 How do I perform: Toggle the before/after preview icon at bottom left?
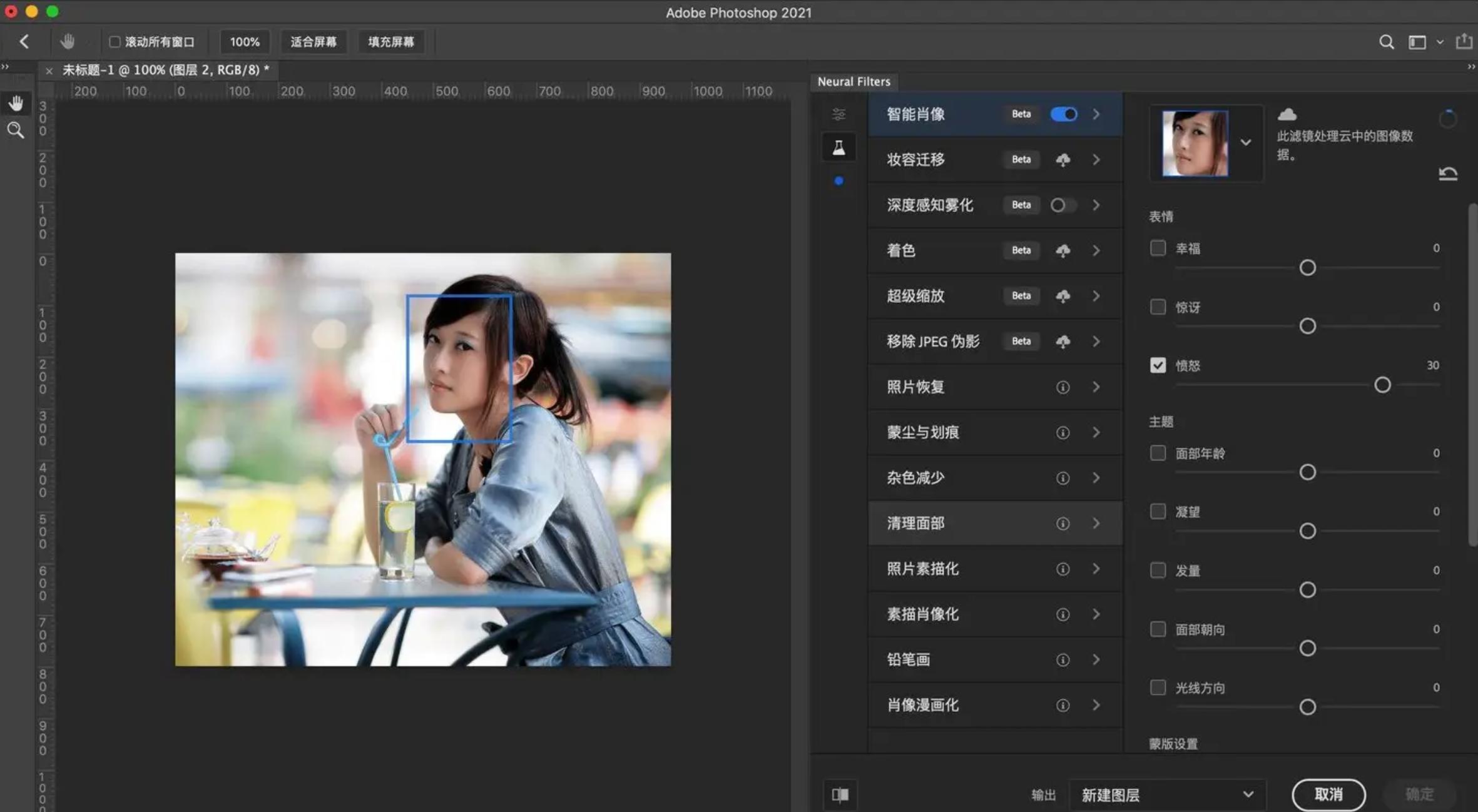pos(840,794)
